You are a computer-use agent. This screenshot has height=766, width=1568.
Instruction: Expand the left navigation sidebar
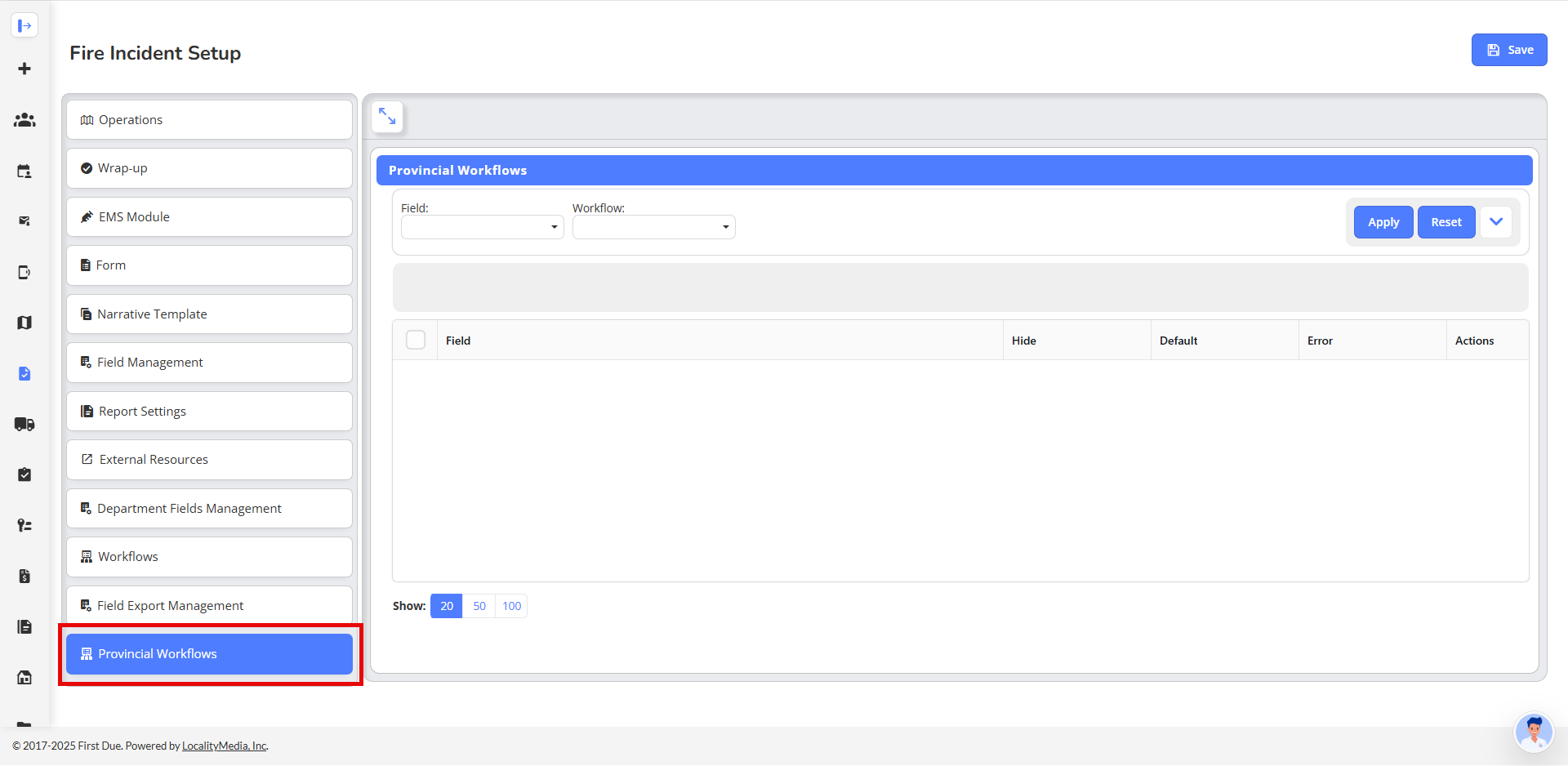[24, 25]
